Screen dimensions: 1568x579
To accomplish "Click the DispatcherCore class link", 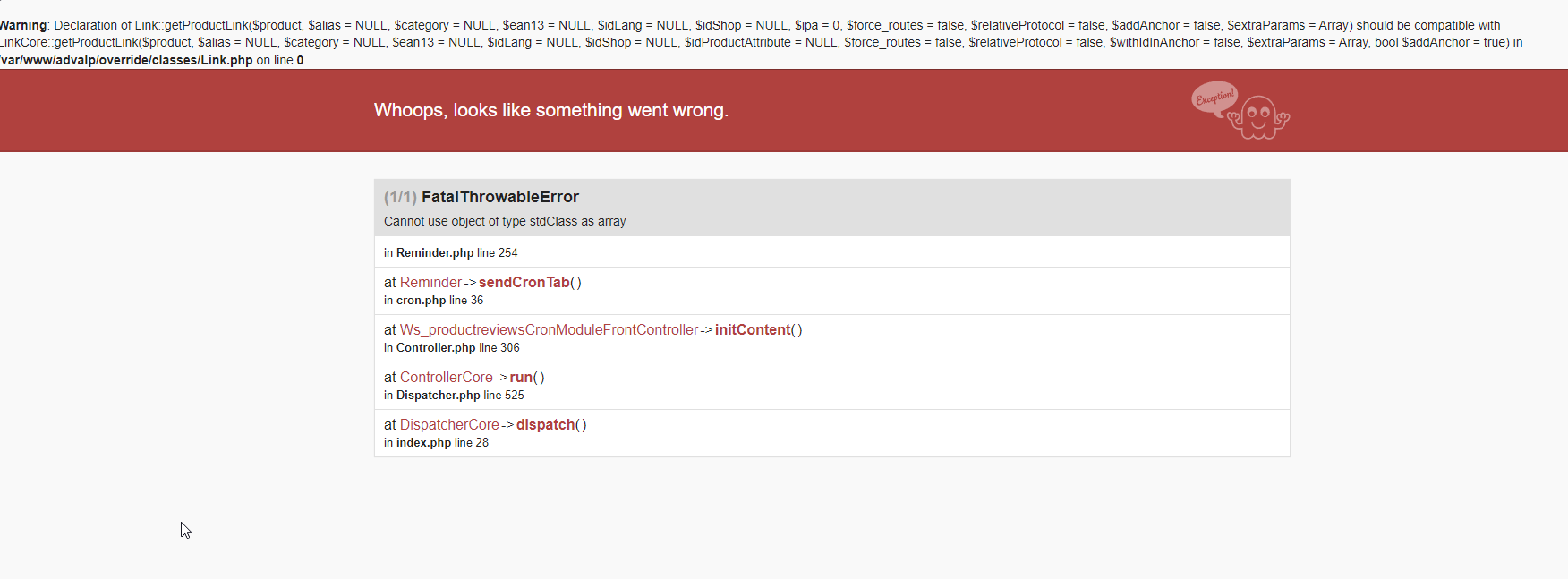I will 449,425.
